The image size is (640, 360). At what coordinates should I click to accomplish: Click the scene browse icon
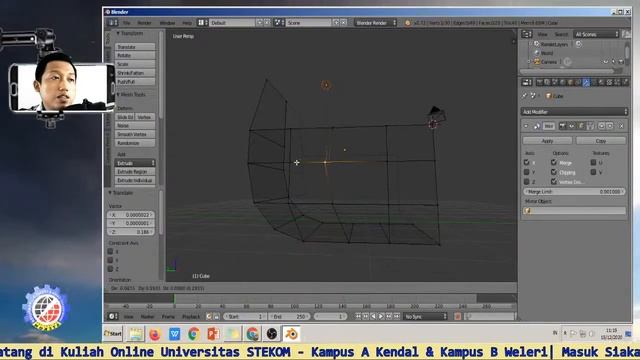[x=279, y=23]
